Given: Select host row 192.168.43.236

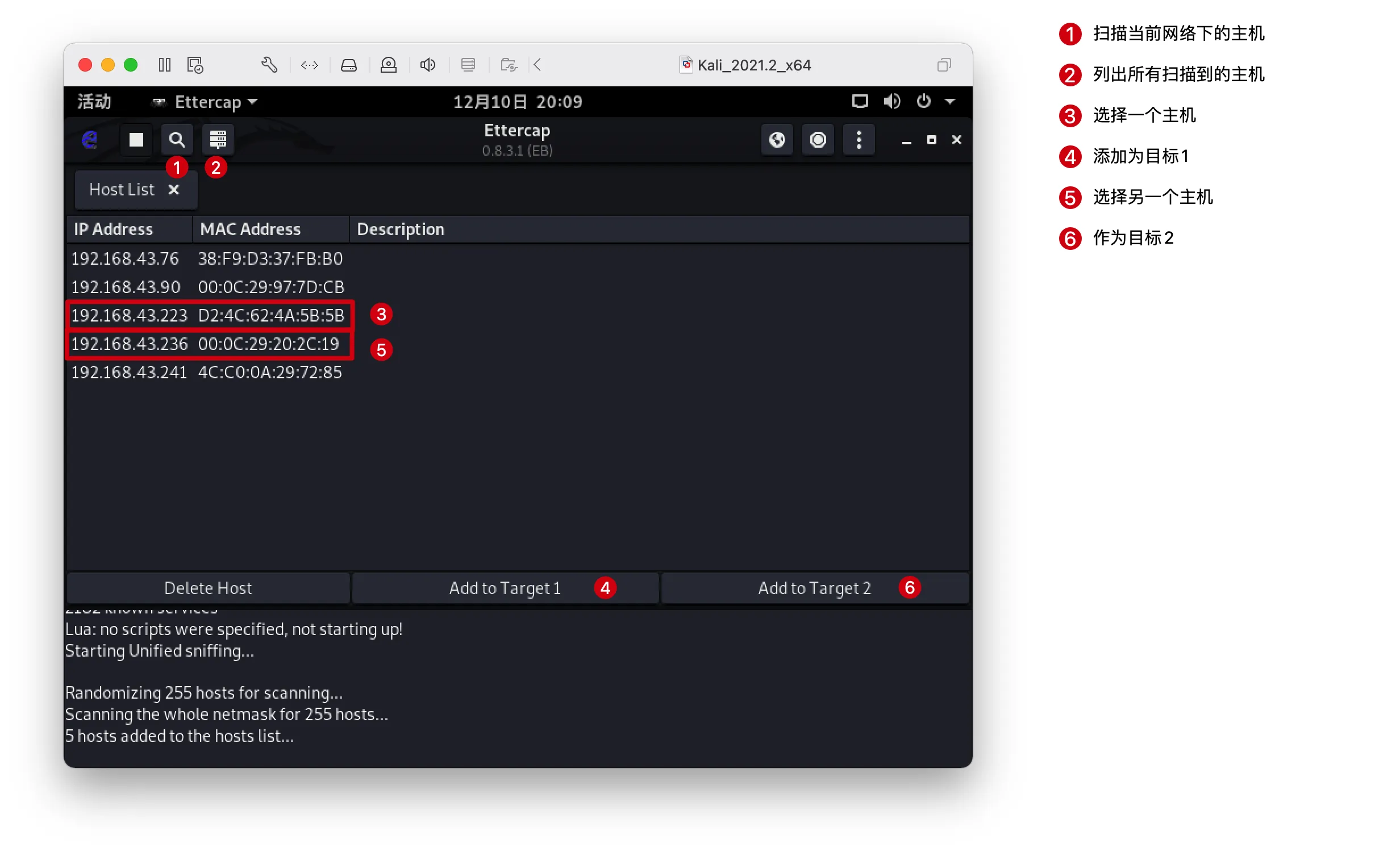Looking at the screenshot, I should 518,344.
